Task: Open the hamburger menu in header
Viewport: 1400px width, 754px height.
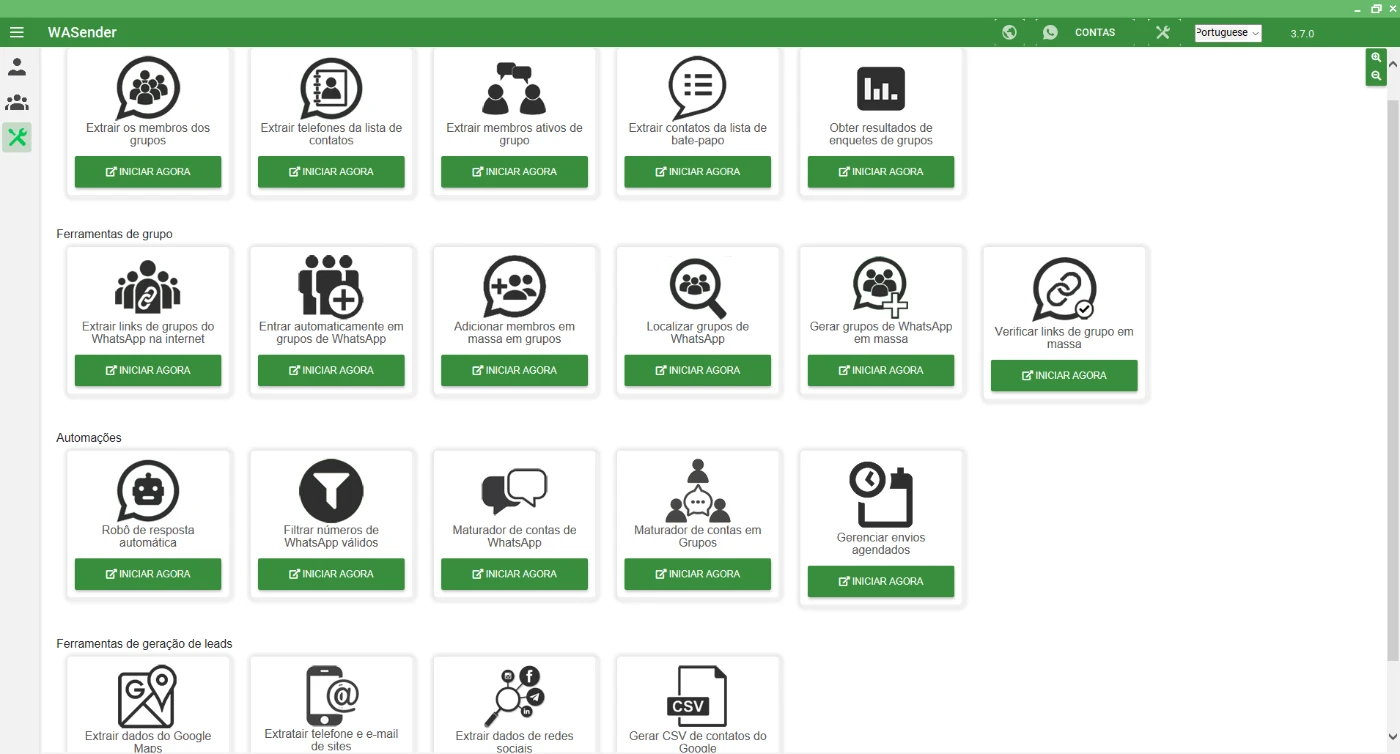Action: [x=16, y=32]
